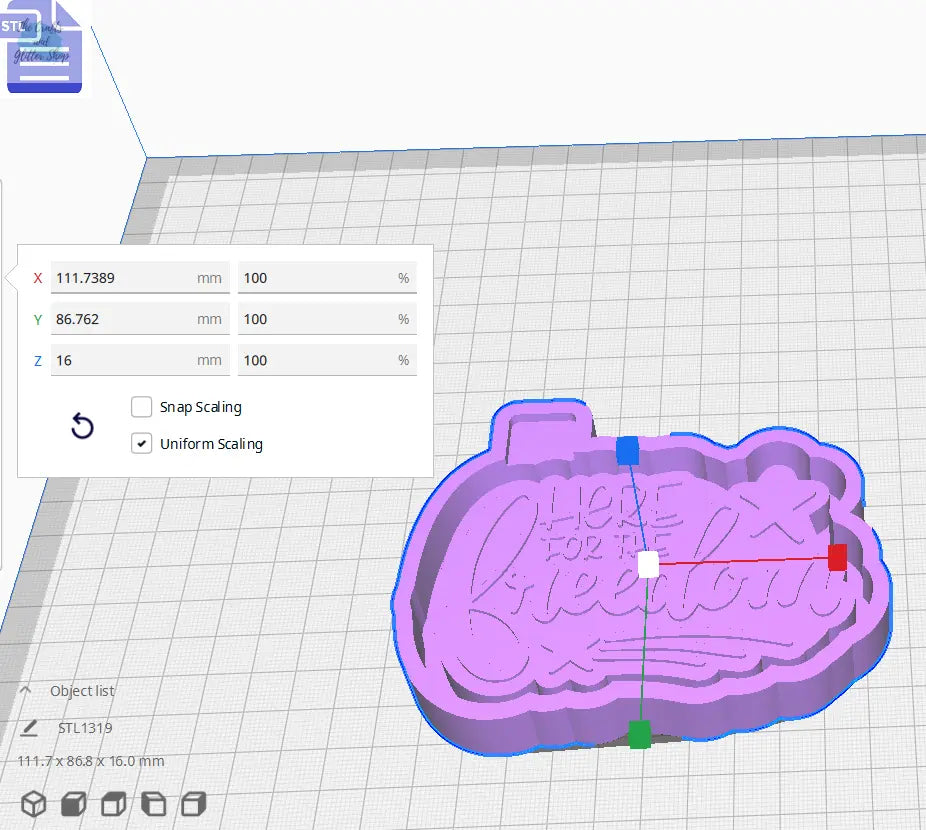Image resolution: width=926 pixels, height=830 pixels.
Task: Select the top view icon
Action: tap(113, 803)
